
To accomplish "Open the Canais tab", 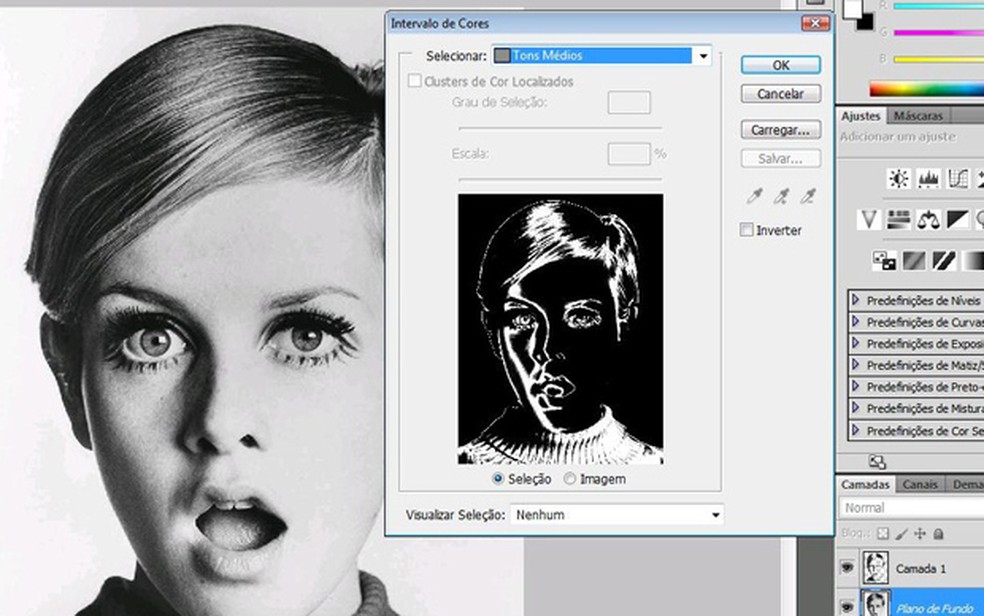I will pyautogui.click(x=919, y=484).
